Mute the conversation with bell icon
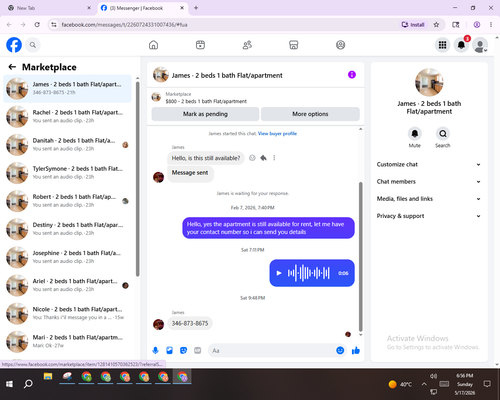The width and height of the screenshot is (500, 400). (x=414, y=134)
